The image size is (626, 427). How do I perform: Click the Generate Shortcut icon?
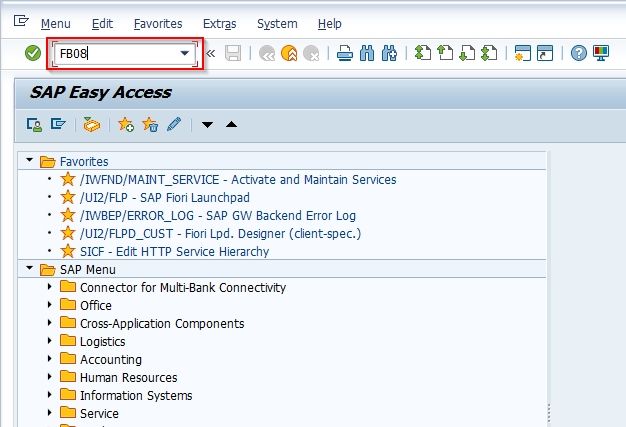tap(545, 53)
